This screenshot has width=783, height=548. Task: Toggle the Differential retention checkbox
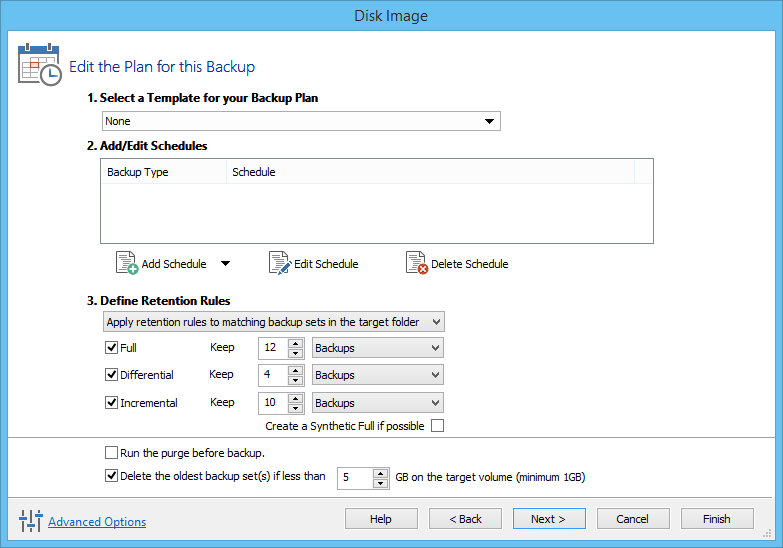point(111,375)
